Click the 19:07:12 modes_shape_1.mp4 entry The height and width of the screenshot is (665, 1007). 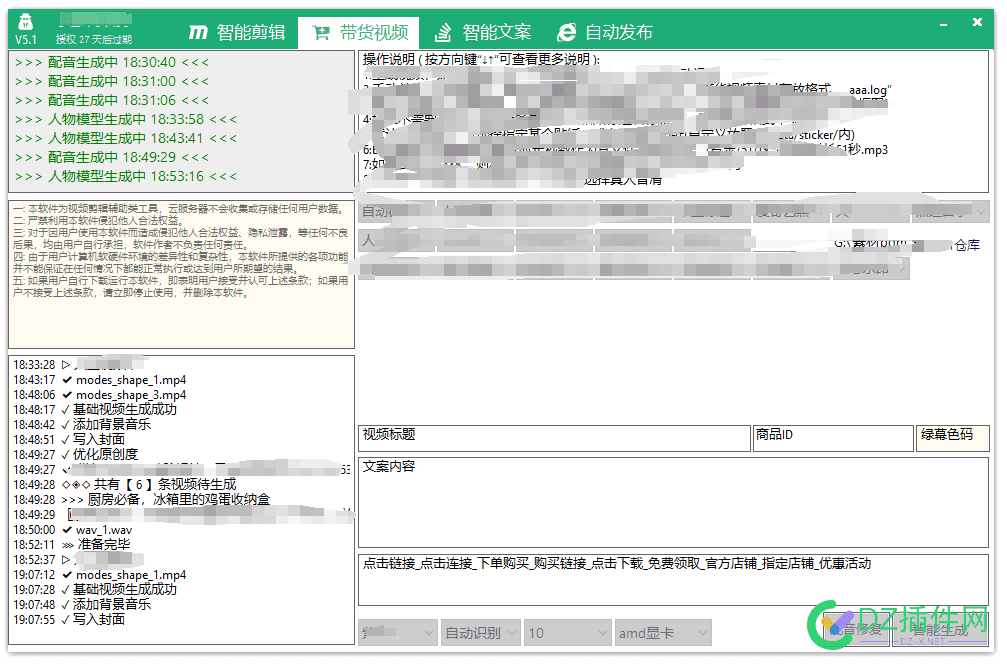click(x=100, y=574)
